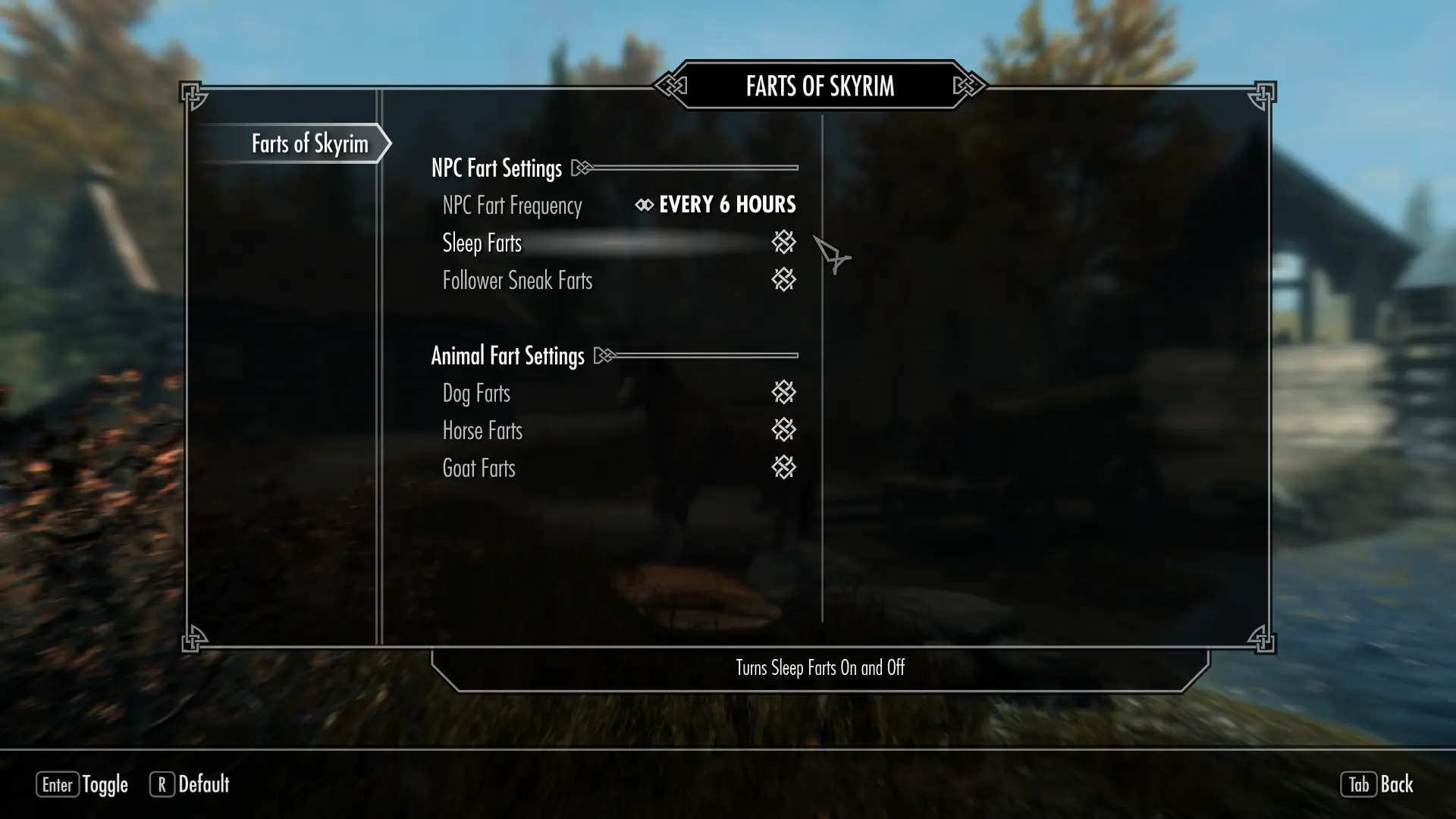This screenshot has height=819, width=1456.
Task: Select Farts of Skyrim menu item
Action: (310, 143)
